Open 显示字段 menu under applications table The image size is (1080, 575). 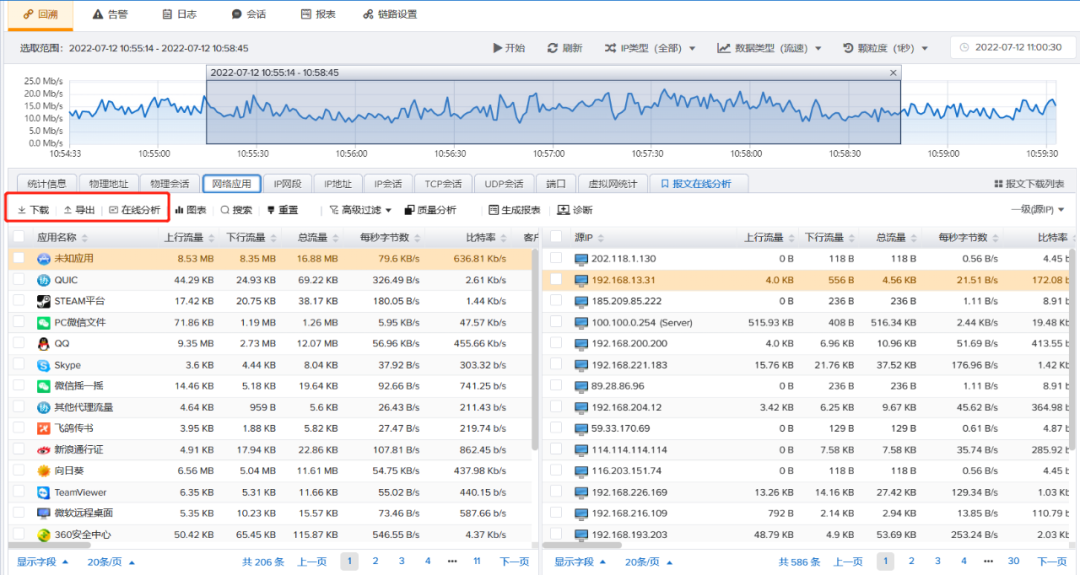pos(43,562)
